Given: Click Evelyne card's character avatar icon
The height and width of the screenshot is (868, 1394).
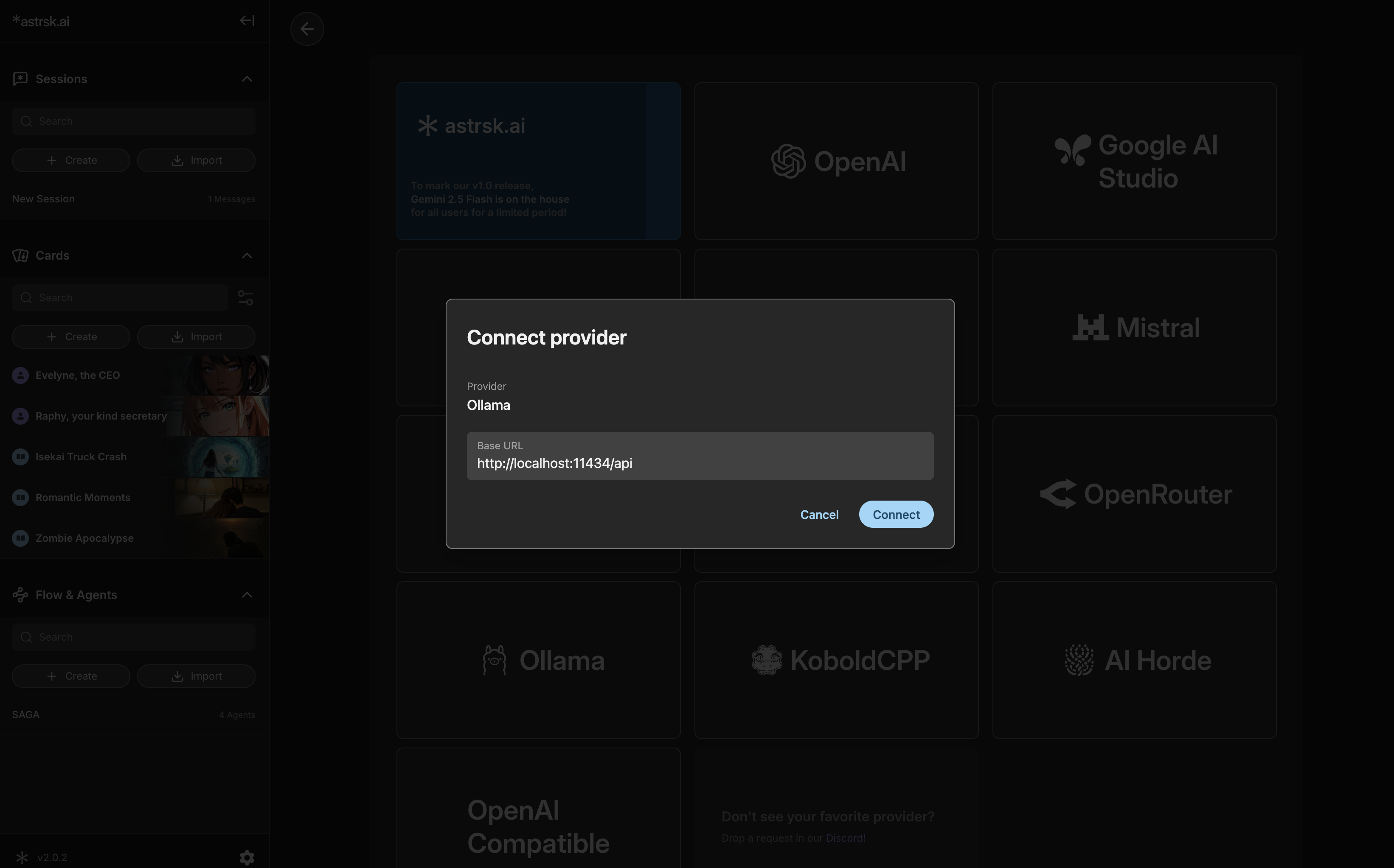Looking at the screenshot, I should [x=21, y=375].
